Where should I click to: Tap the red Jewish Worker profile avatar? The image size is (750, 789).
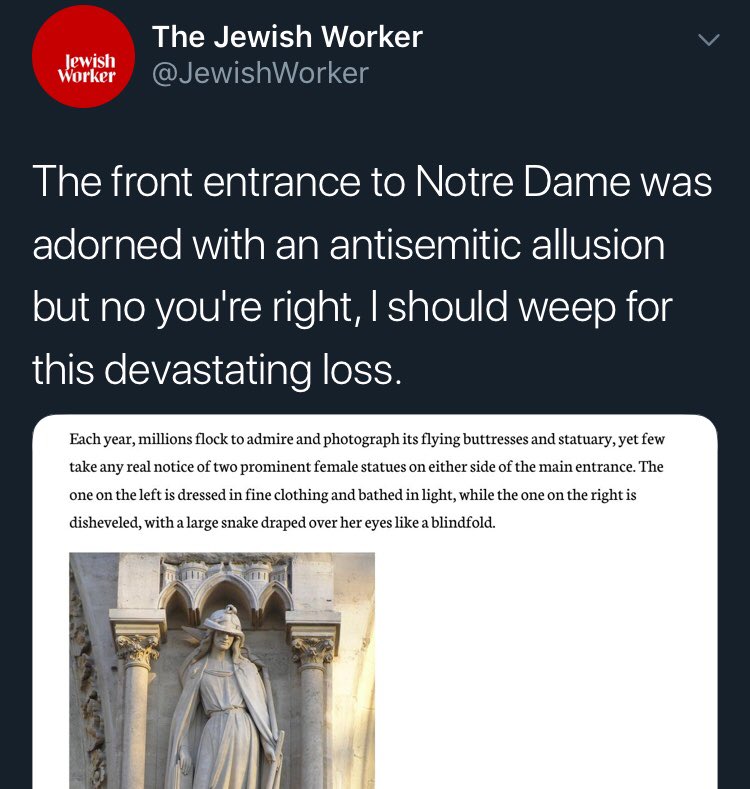(84, 57)
